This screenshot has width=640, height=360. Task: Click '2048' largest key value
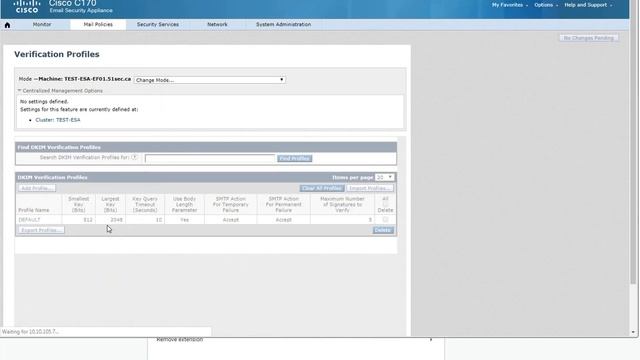[x=116, y=220]
